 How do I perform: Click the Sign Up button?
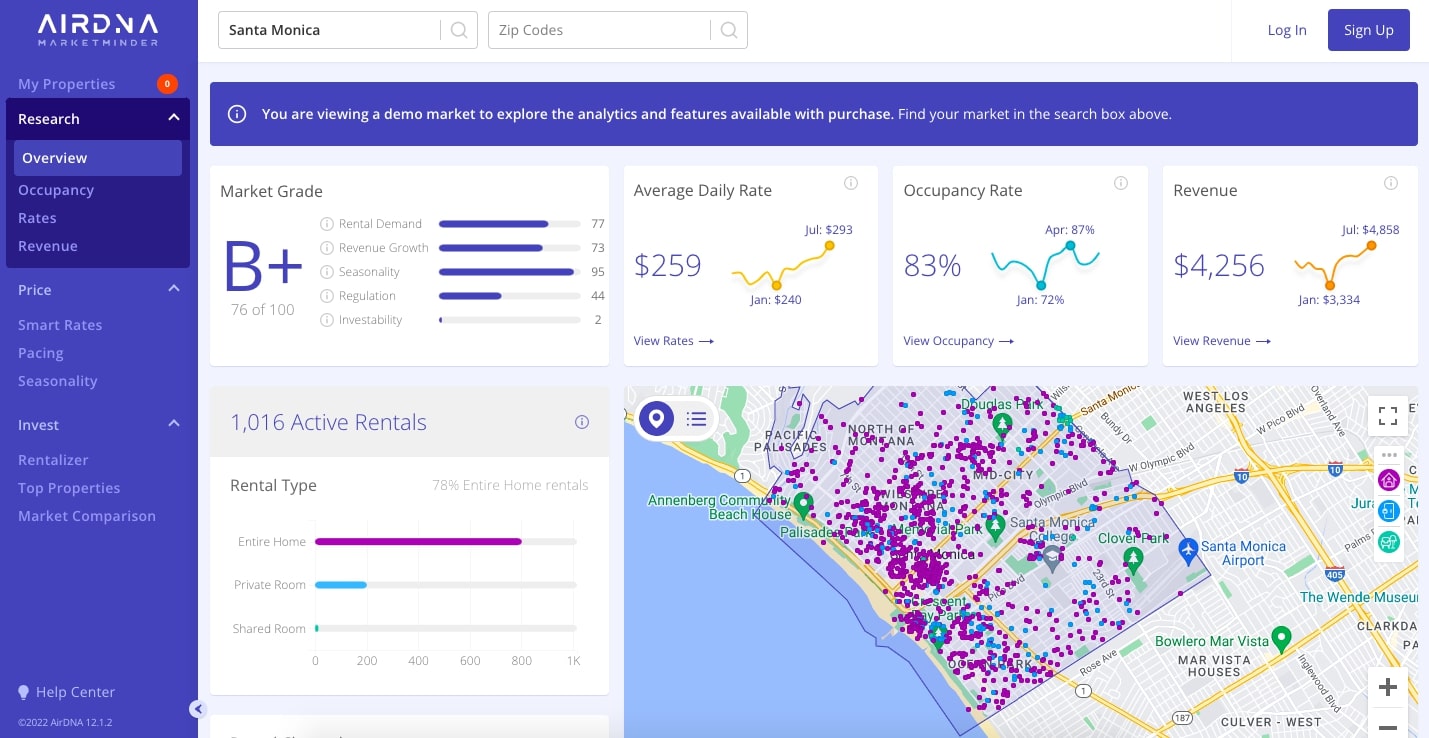(x=1368, y=30)
